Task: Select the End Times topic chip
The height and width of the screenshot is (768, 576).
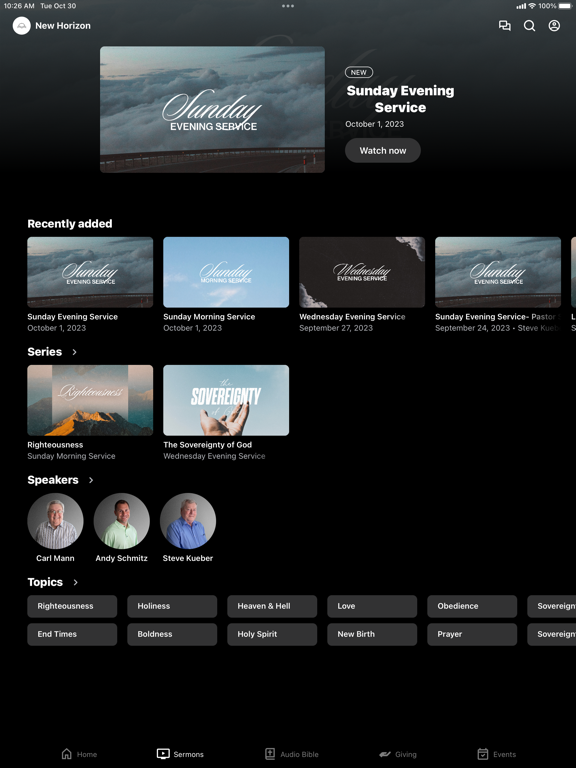Action: pyautogui.click(x=72, y=634)
